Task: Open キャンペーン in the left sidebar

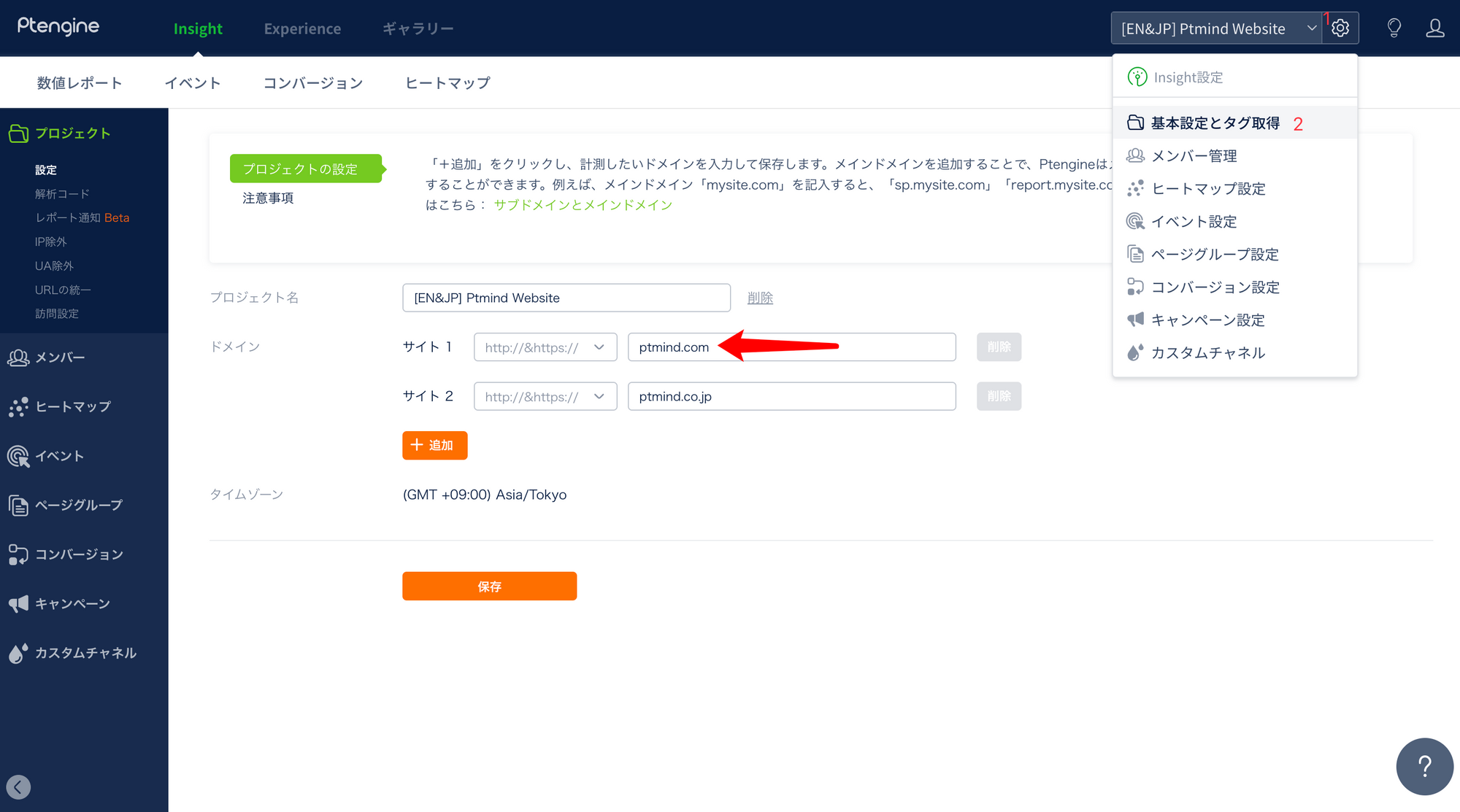Action: [x=72, y=603]
